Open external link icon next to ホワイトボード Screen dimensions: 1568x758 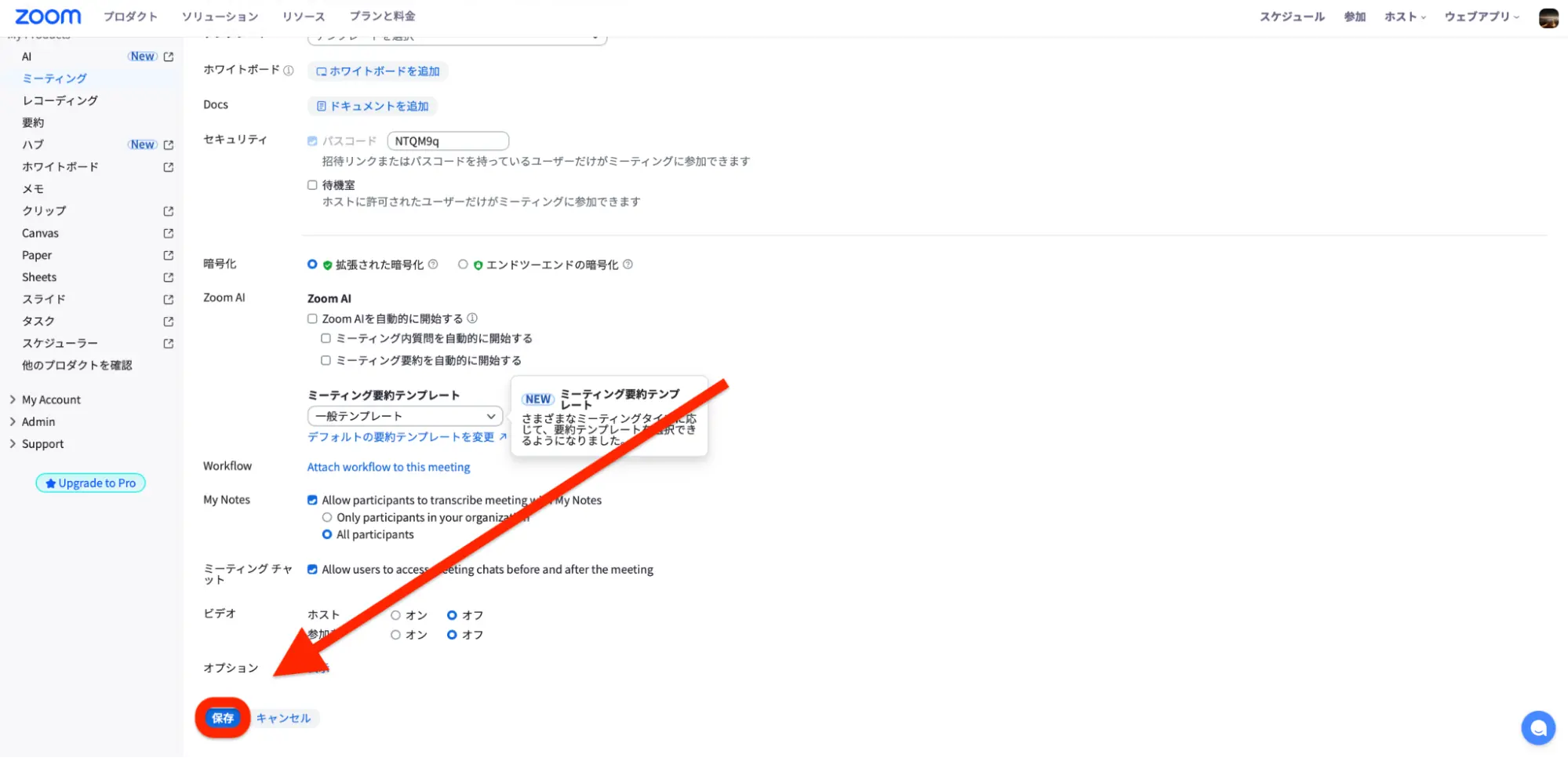click(168, 167)
